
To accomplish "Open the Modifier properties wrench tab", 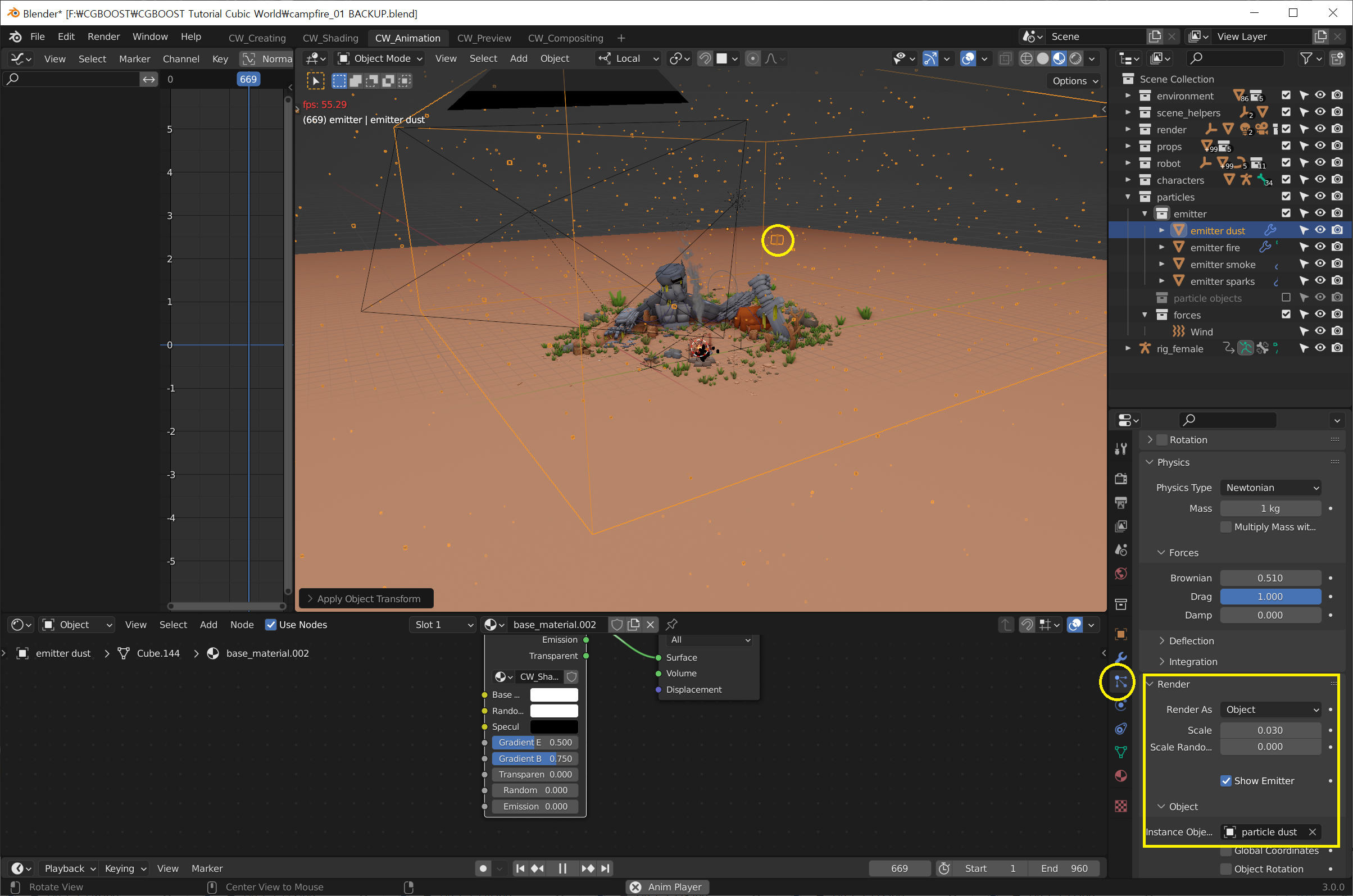I will (1120, 657).
